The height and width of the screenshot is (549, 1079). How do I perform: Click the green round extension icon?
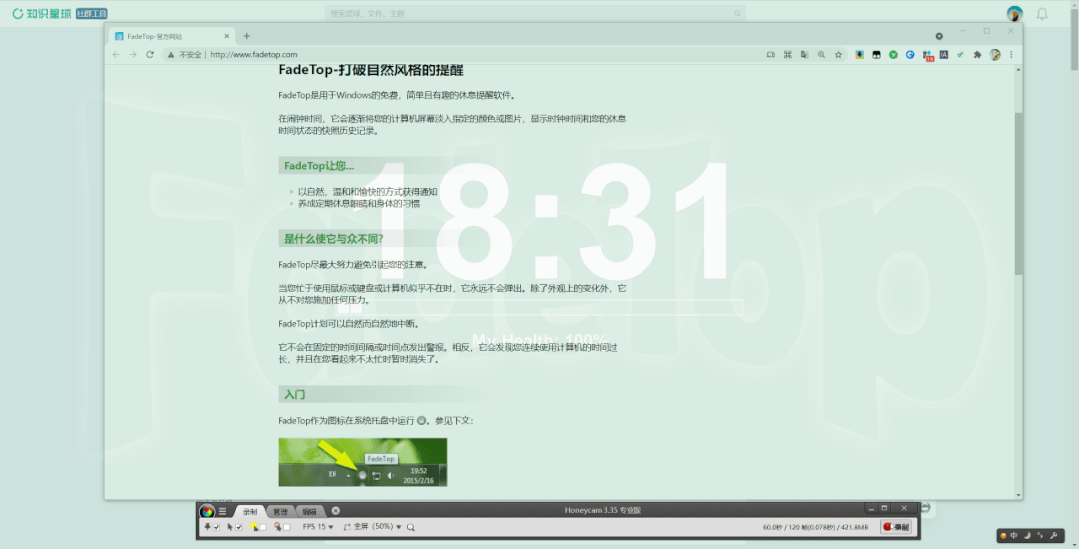point(893,54)
